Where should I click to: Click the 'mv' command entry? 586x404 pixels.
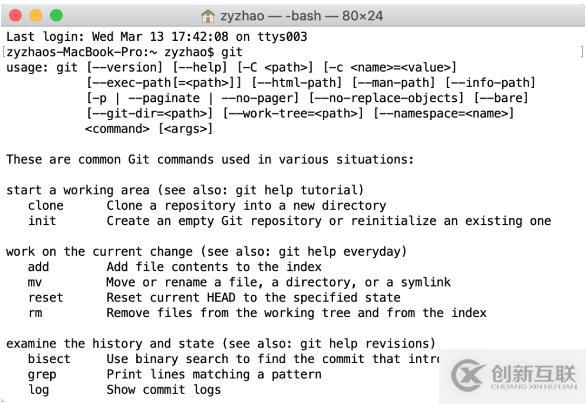coord(34,282)
